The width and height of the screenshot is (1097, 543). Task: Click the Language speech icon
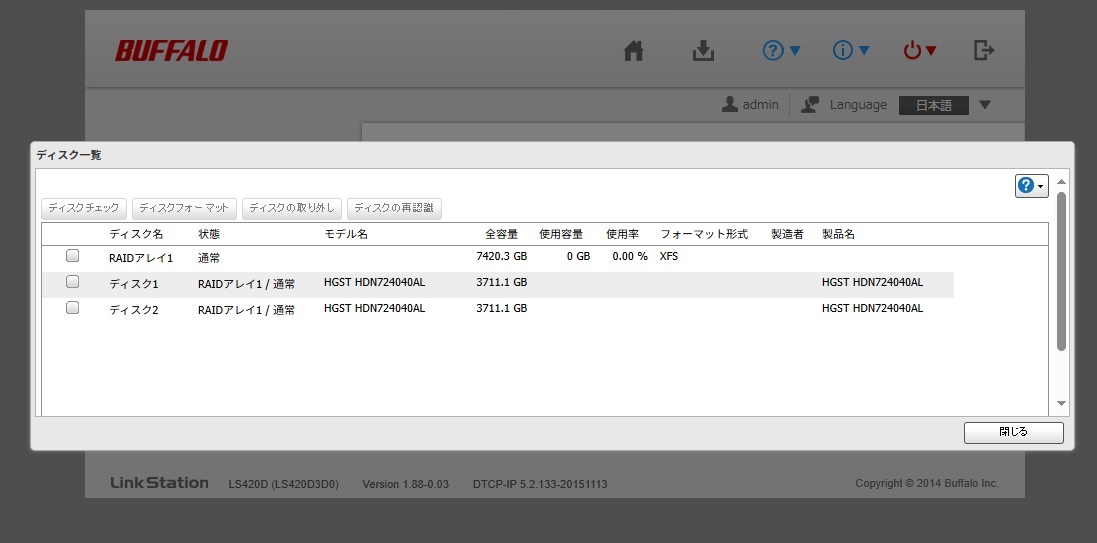810,105
